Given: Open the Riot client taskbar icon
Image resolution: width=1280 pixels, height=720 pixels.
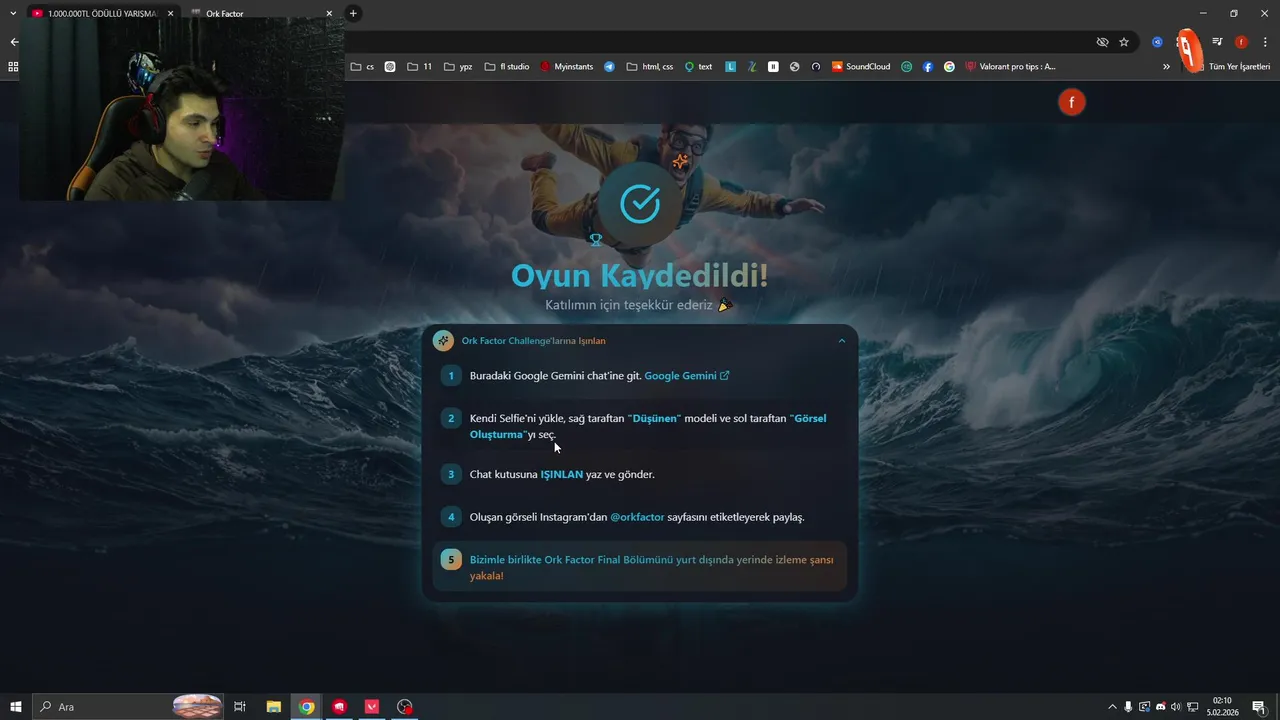Looking at the screenshot, I should pyautogui.click(x=340, y=707).
